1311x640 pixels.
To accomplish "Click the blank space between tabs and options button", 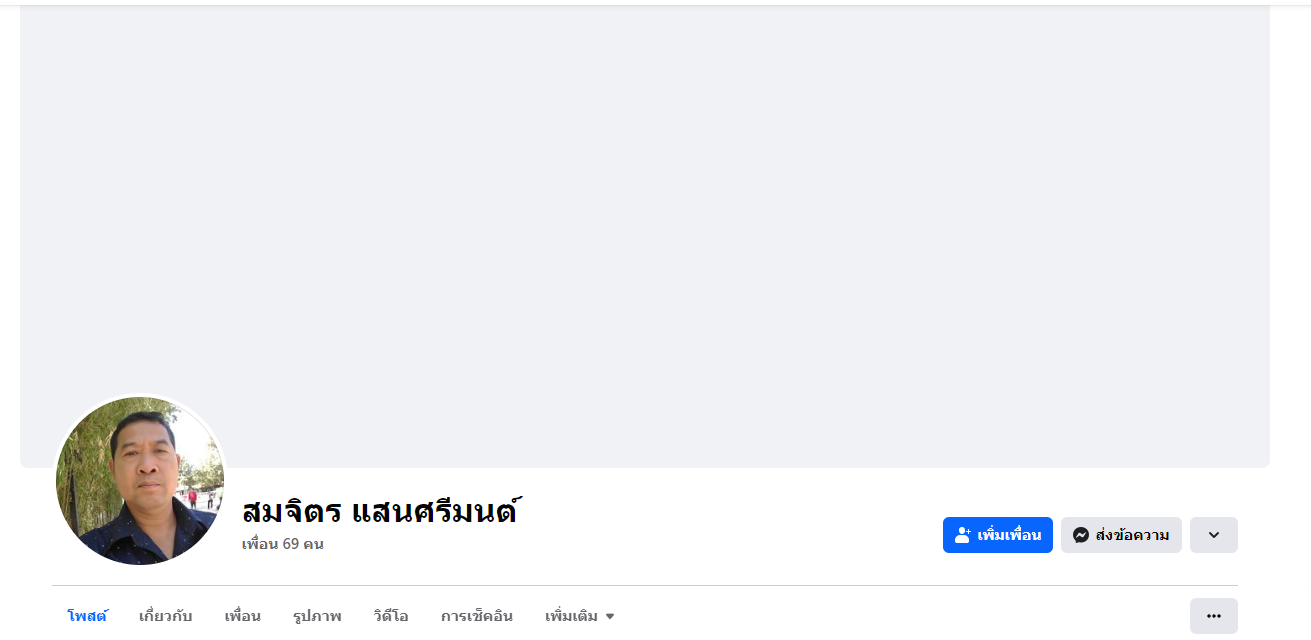I will point(900,616).
